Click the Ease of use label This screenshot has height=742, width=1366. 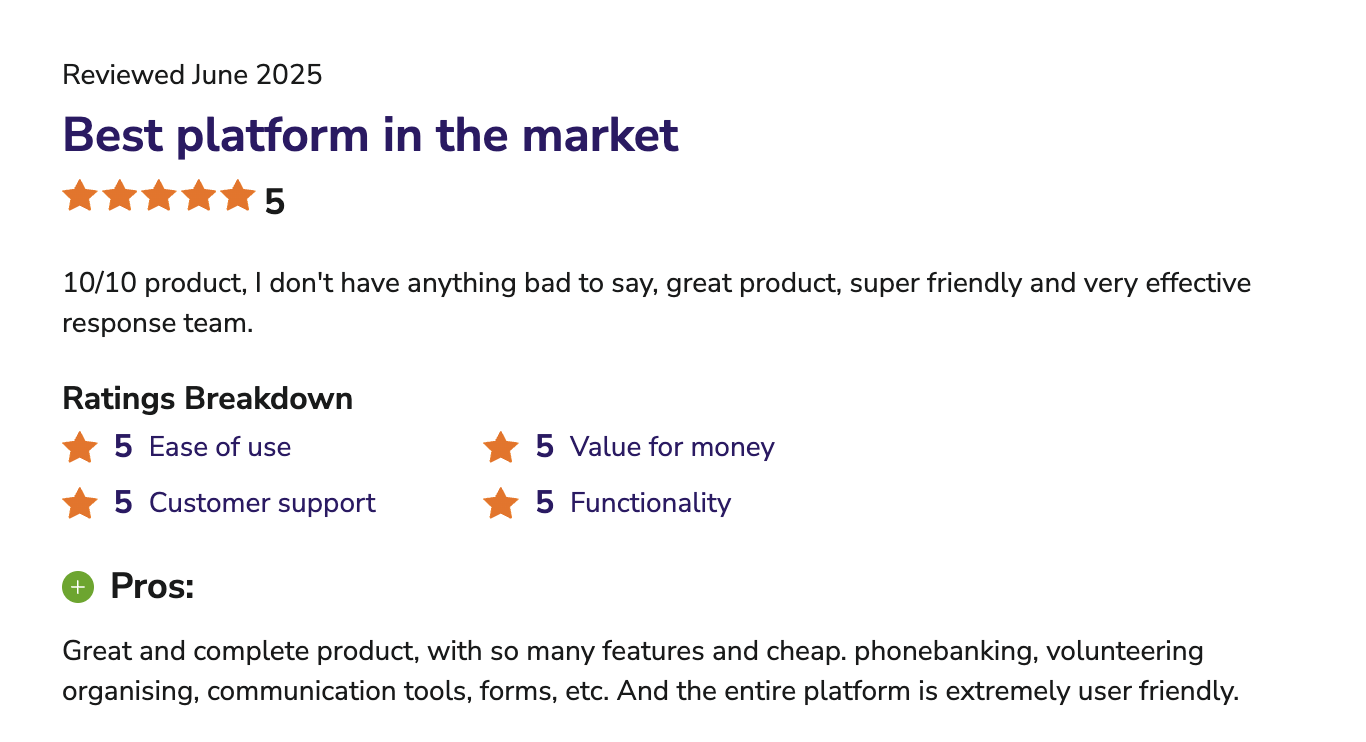click(220, 447)
